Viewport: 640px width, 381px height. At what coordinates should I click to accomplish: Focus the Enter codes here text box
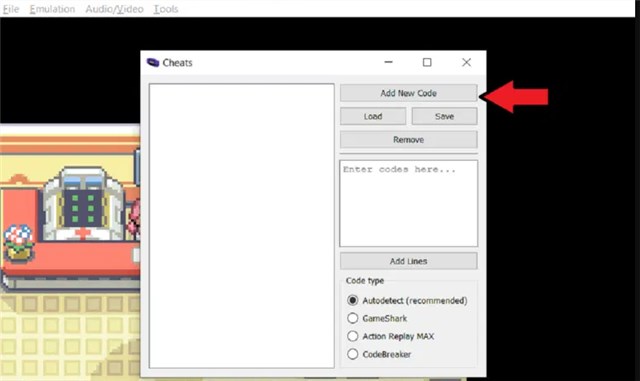pyautogui.click(x=409, y=203)
